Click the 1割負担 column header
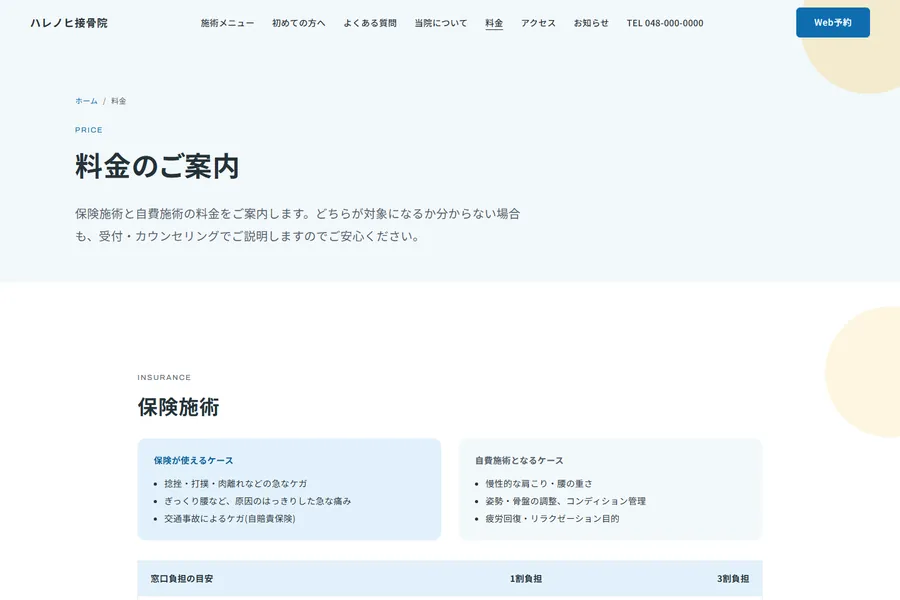 click(526, 579)
